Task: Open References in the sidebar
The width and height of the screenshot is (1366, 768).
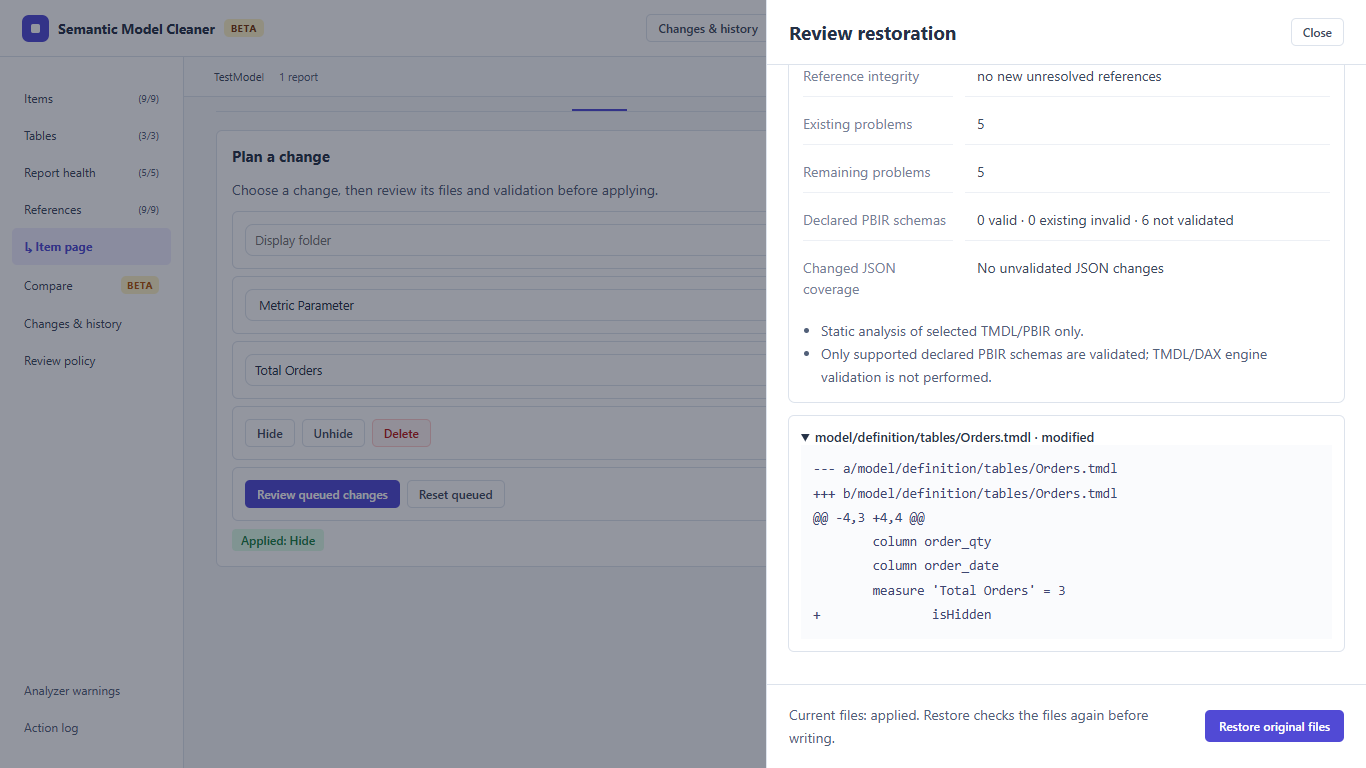Action: pyautogui.click(x=91, y=210)
